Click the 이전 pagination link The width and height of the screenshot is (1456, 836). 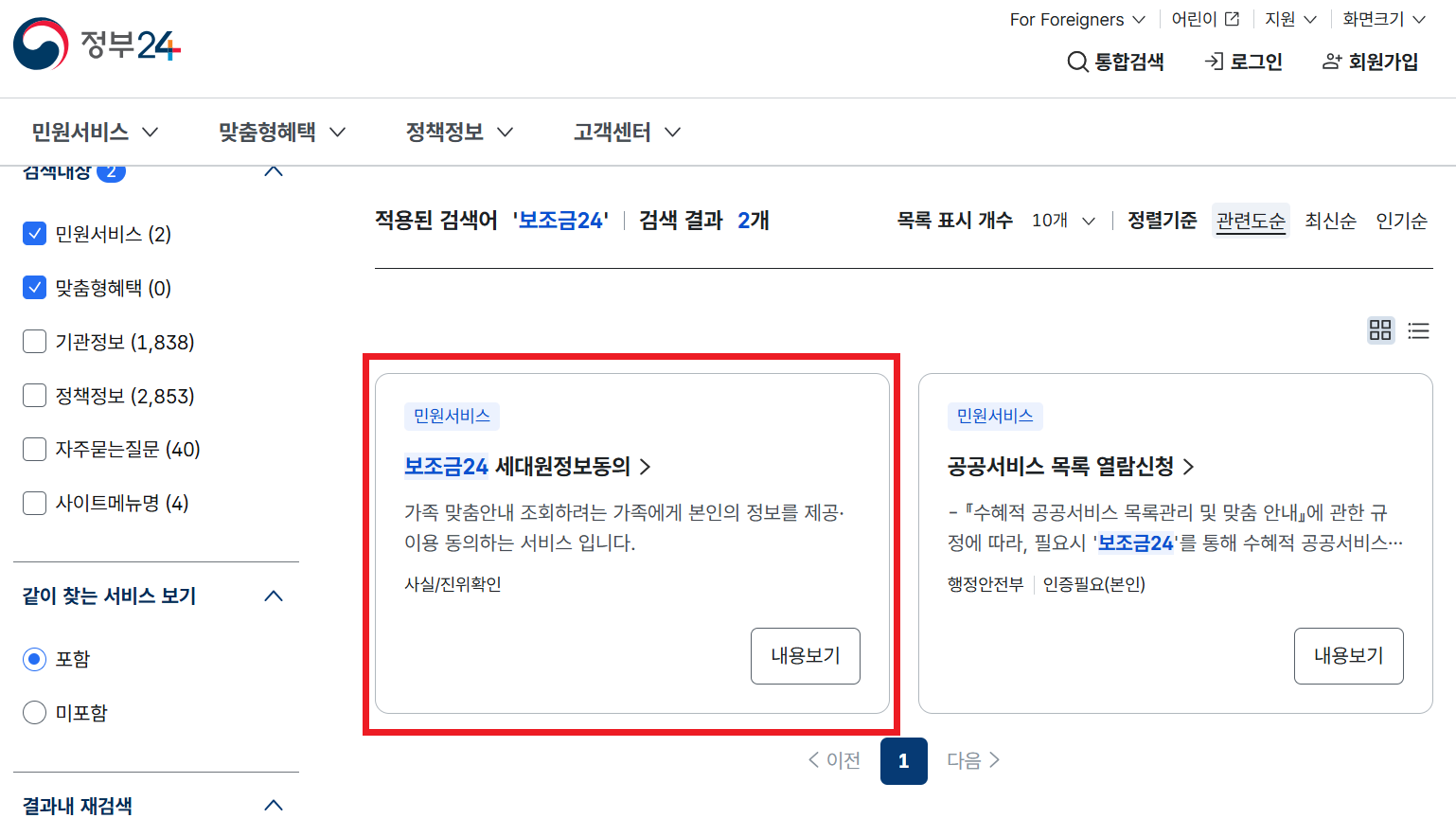click(834, 760)
